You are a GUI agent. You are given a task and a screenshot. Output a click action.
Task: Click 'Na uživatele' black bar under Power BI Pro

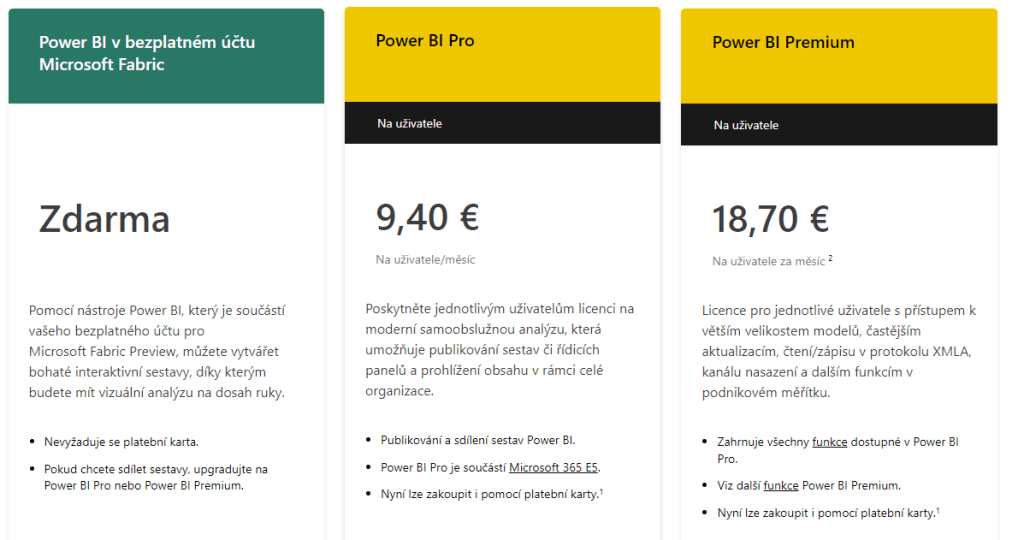click(502, 124)
